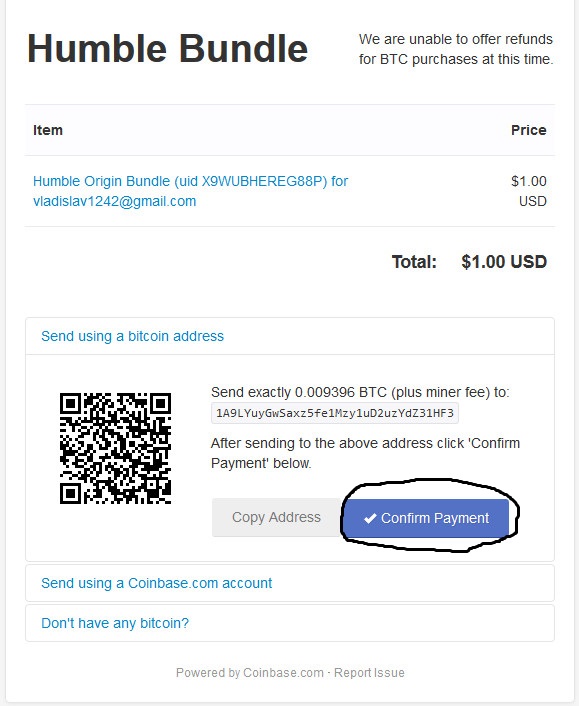579x706 pixels.
Task: Click the Confirm Payment button
Action: pyautogui.click(x=426, y=518)
